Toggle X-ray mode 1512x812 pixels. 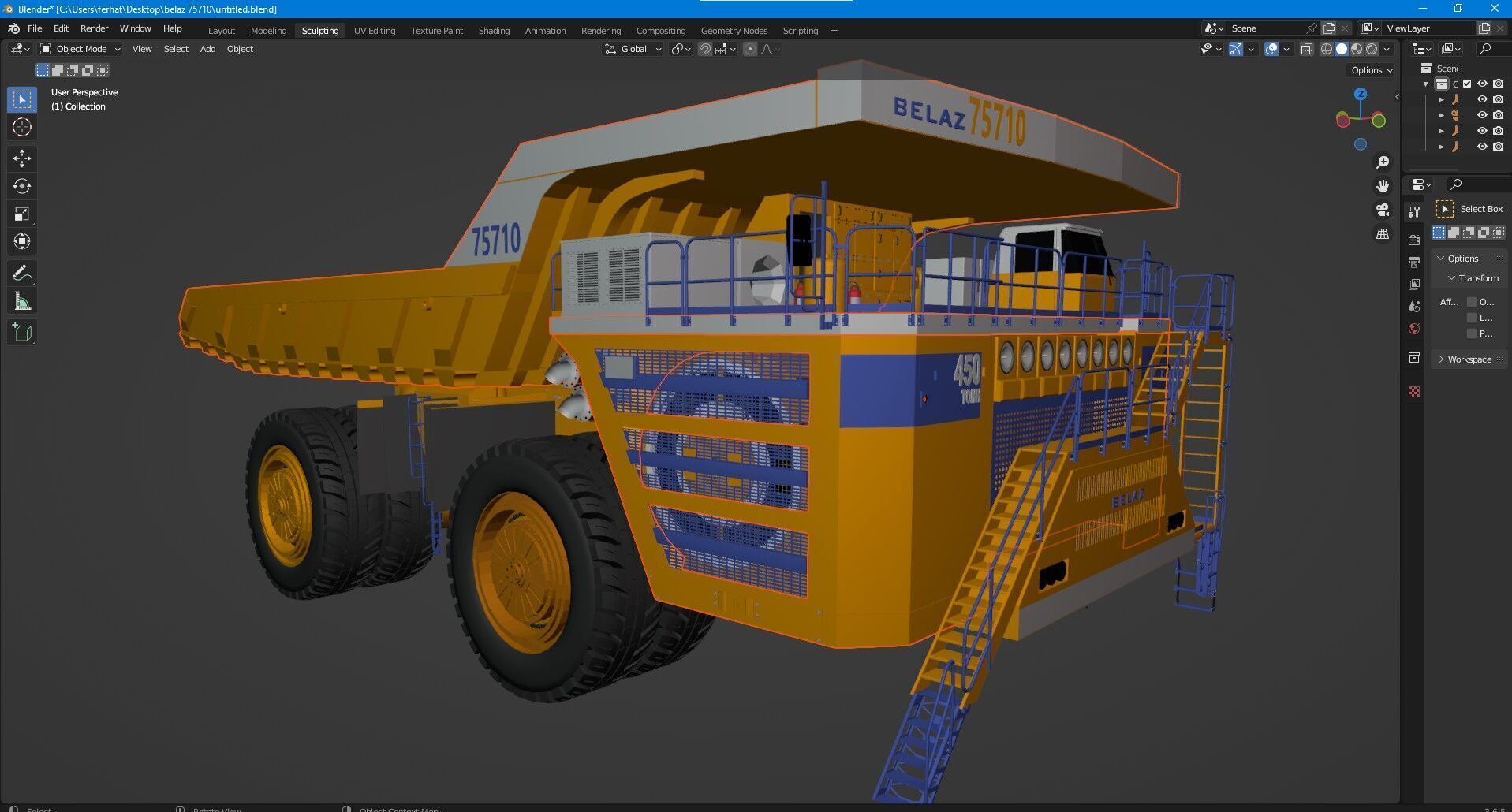point(1306,49)
